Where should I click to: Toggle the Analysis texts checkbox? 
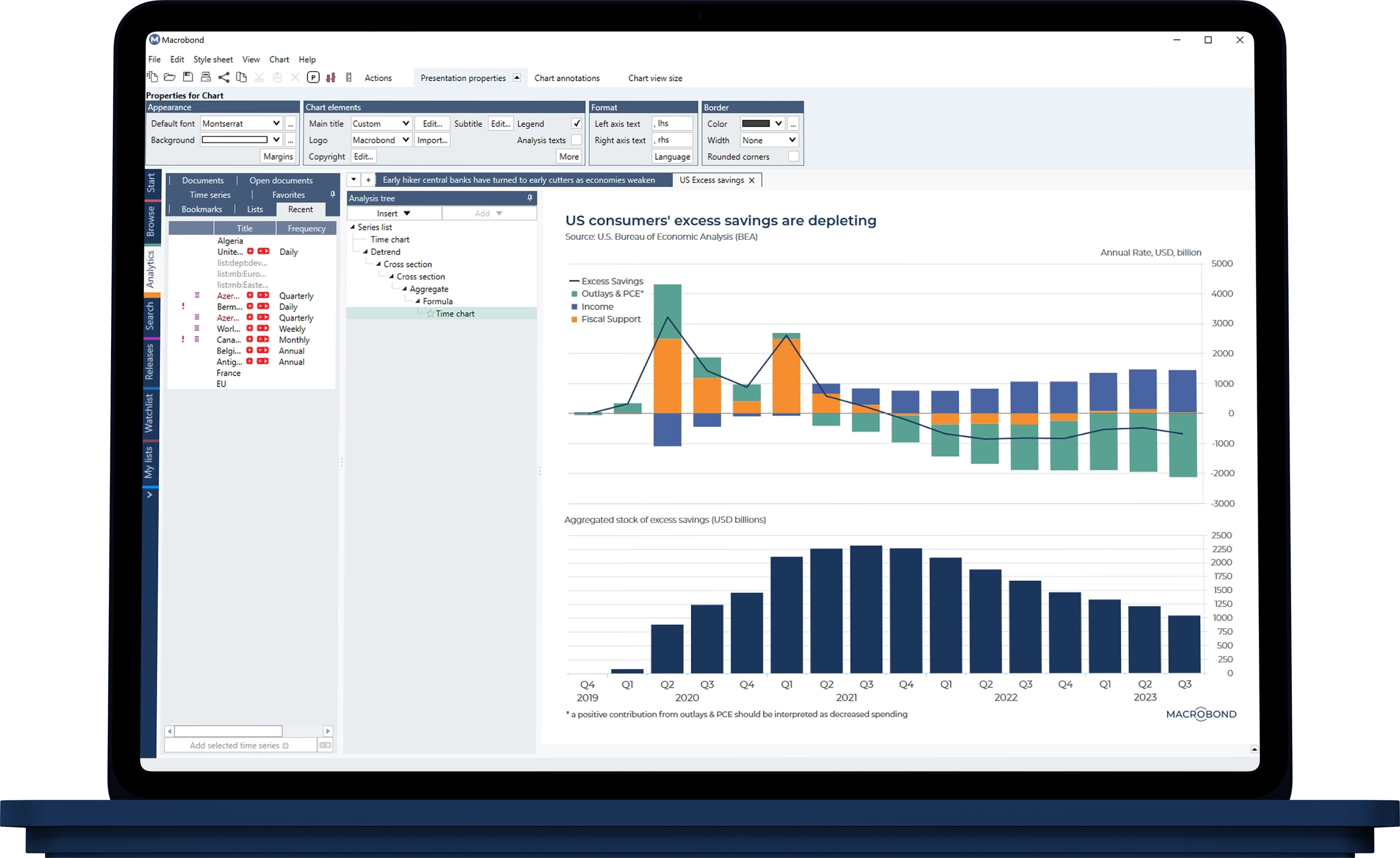(x=576, y=140)
